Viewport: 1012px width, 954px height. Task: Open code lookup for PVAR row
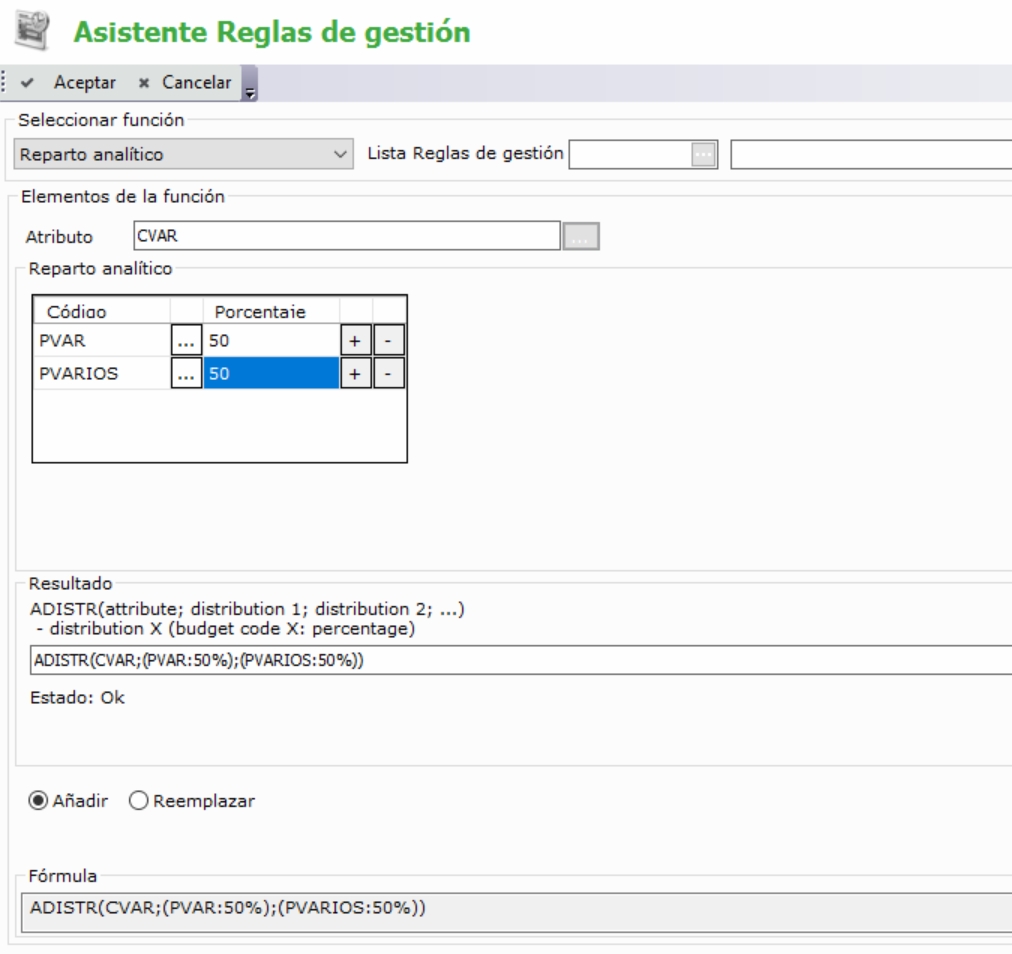187,340
